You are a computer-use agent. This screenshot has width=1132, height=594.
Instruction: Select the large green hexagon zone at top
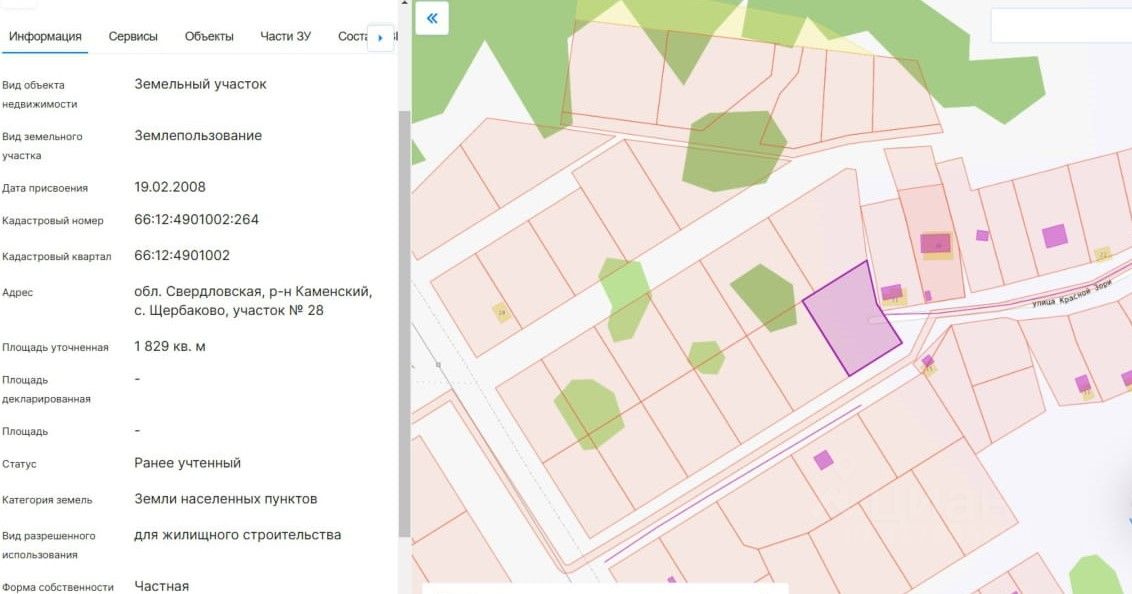pyautogui.click(x=733, y=150)
